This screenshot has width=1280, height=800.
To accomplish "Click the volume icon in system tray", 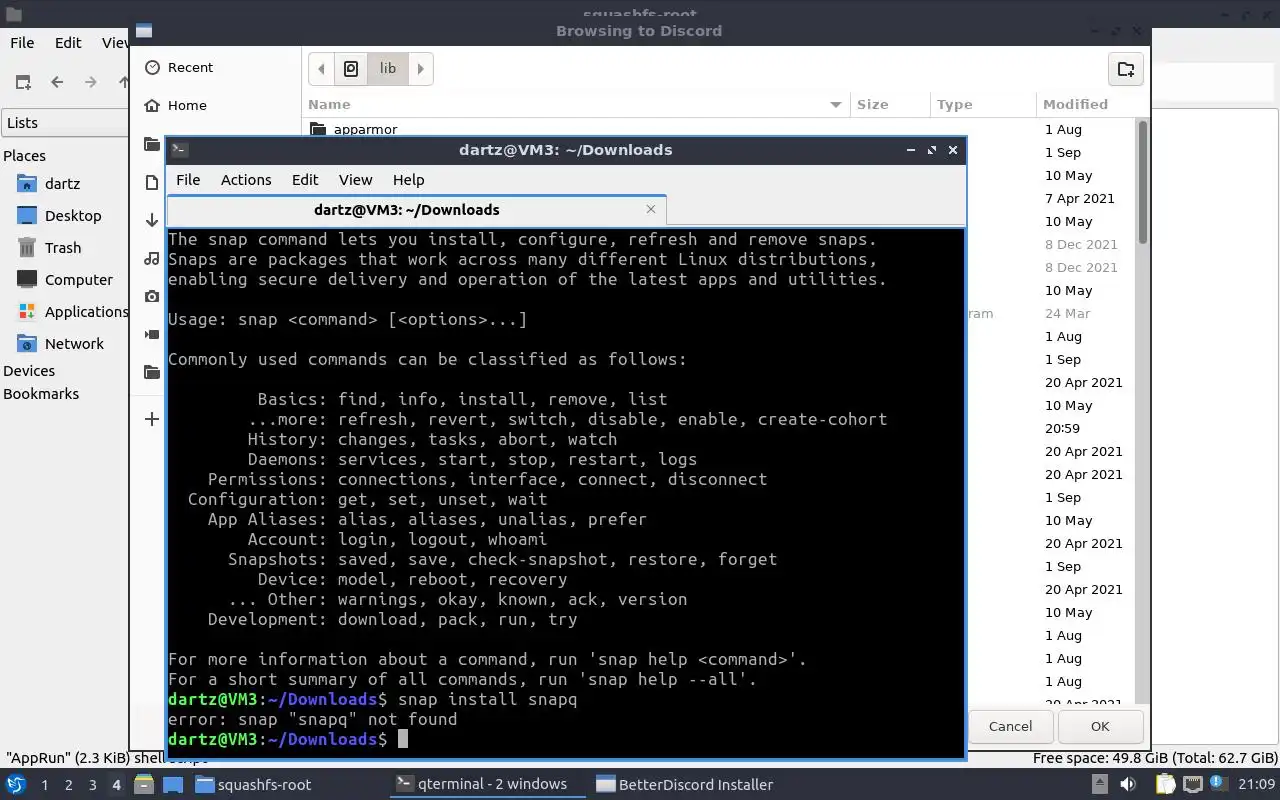I will click(1127, 785).
